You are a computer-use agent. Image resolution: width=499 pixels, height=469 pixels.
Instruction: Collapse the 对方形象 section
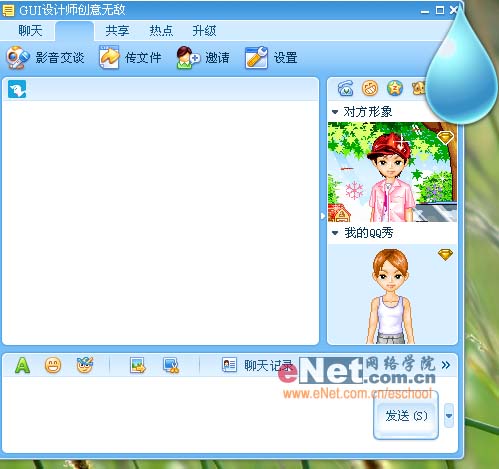pyautogui.click(x=335, y=112)
